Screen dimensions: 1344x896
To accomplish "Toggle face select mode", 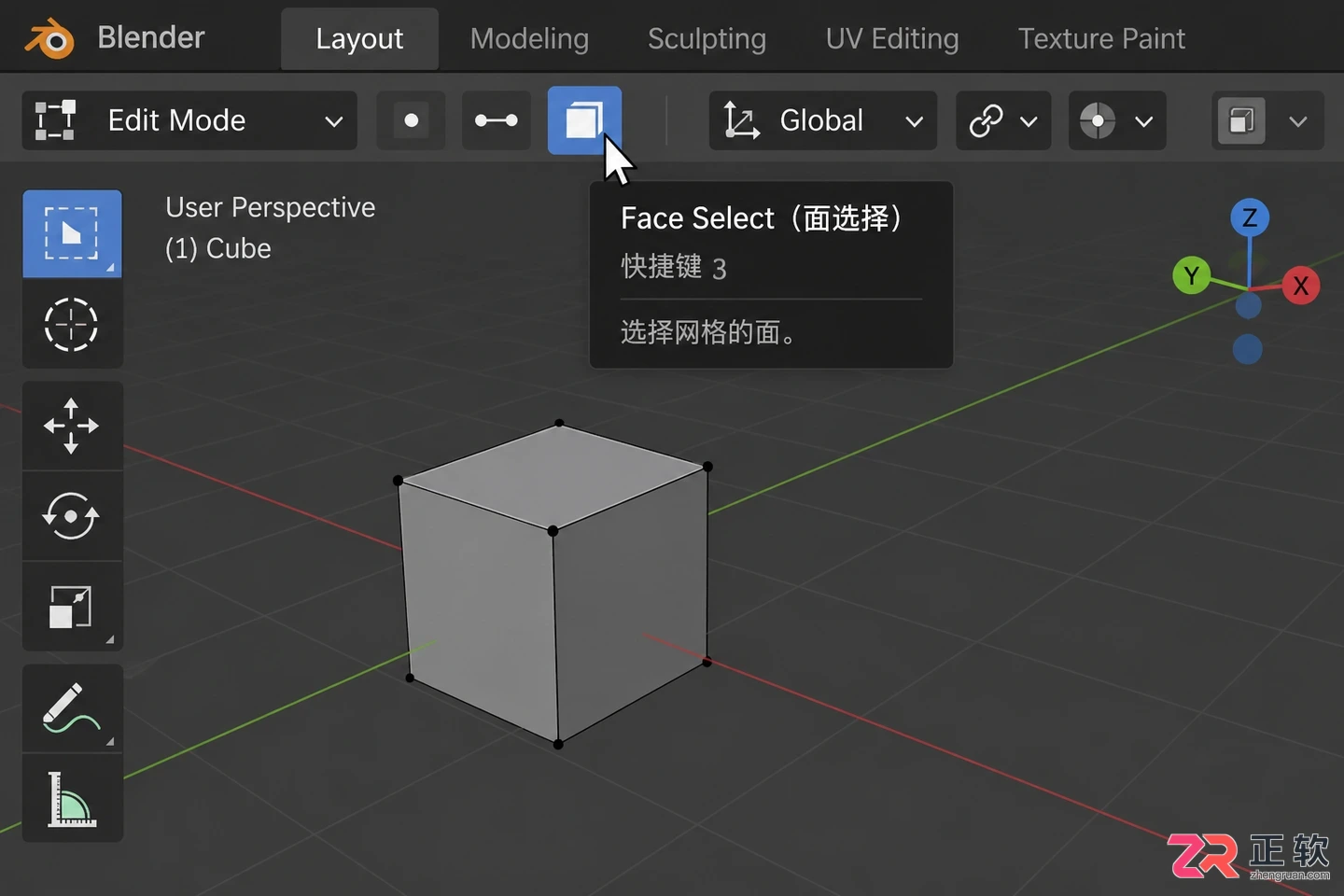I will [584, 120].
